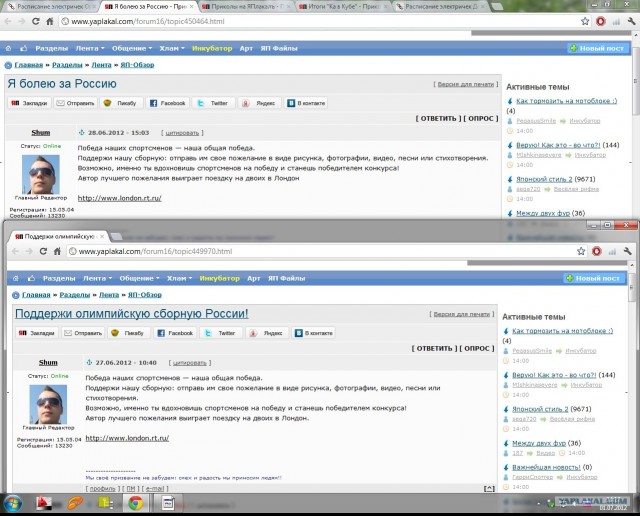Expand Лента dropdown in front window
Image resolution: width=640 pixels, height=516 pixels.
pos(97,278)
